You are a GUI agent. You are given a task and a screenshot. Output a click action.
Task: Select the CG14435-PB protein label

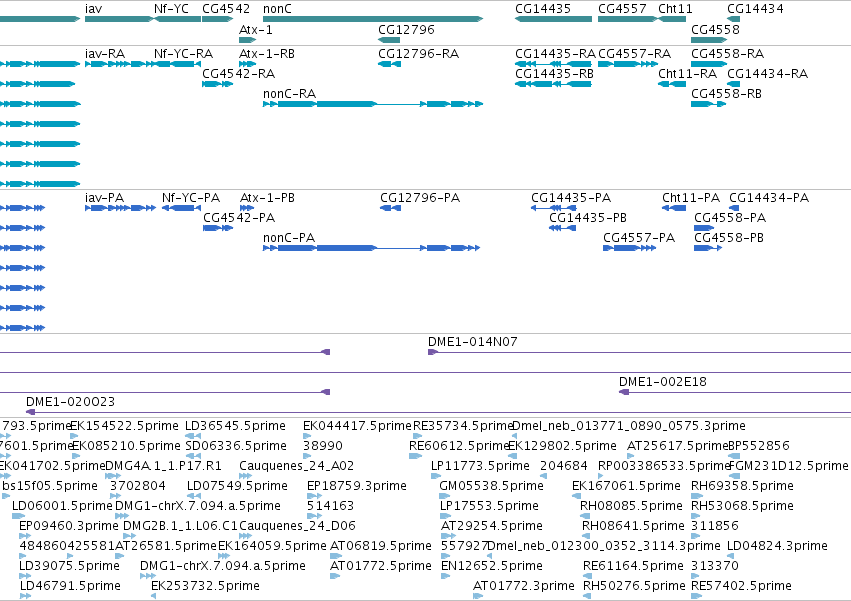(588, 218)
